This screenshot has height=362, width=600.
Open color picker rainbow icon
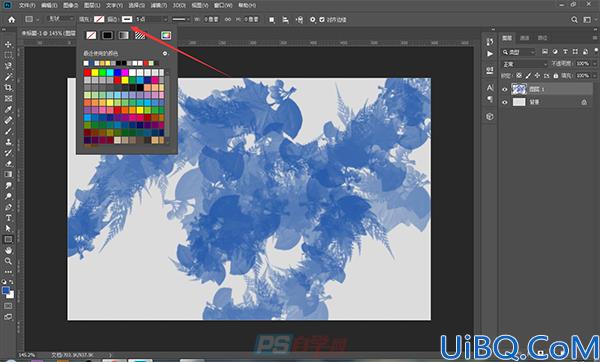(166, 35)
